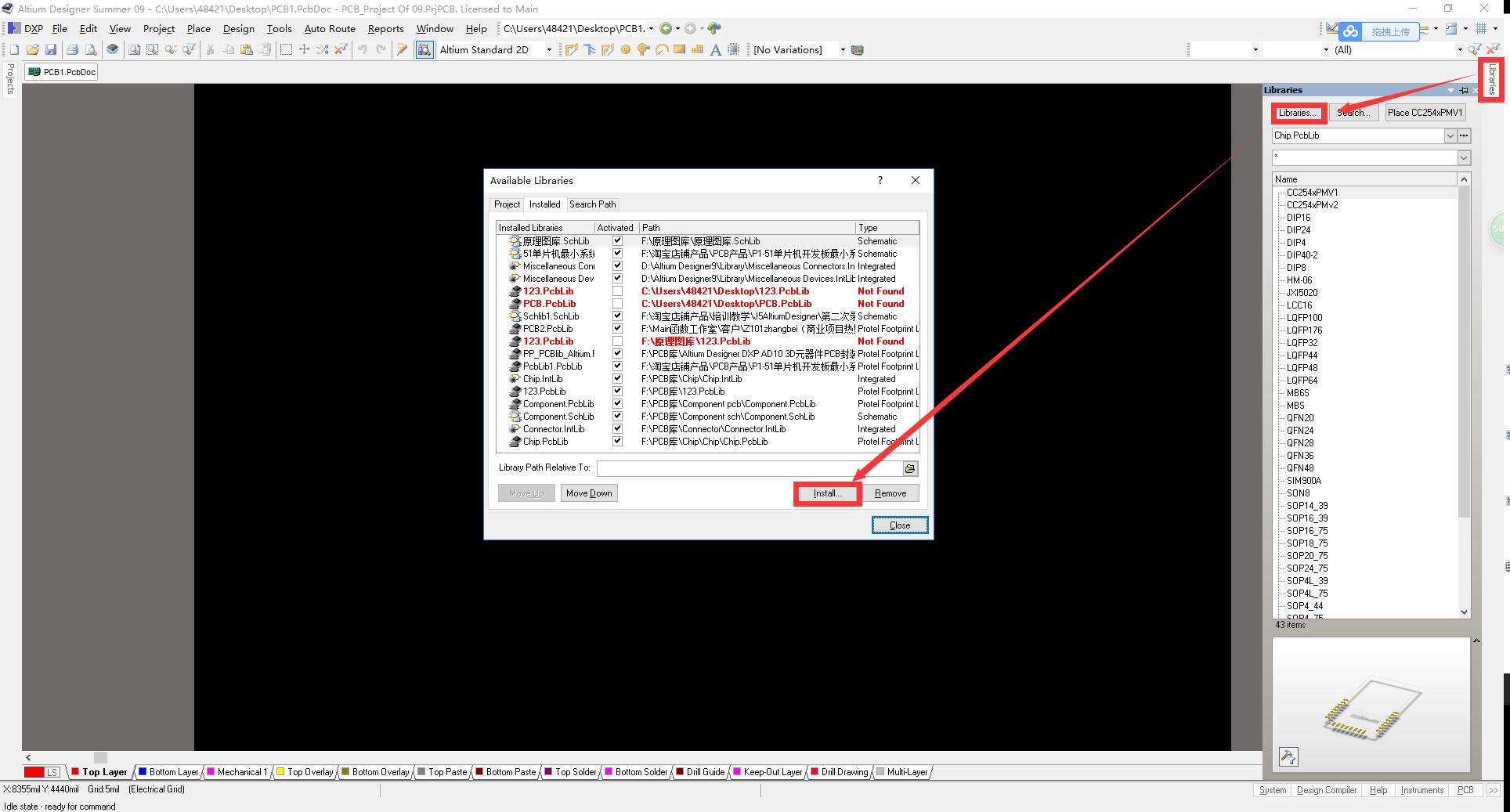
Task: Expand back navigation history dropdown
Action: click(677, 29)
